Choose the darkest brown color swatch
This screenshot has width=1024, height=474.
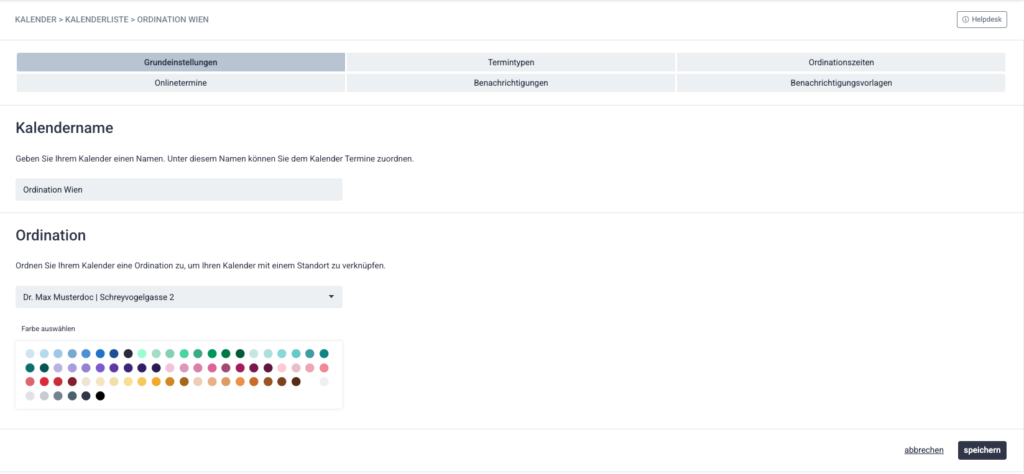tap(296, 382)
